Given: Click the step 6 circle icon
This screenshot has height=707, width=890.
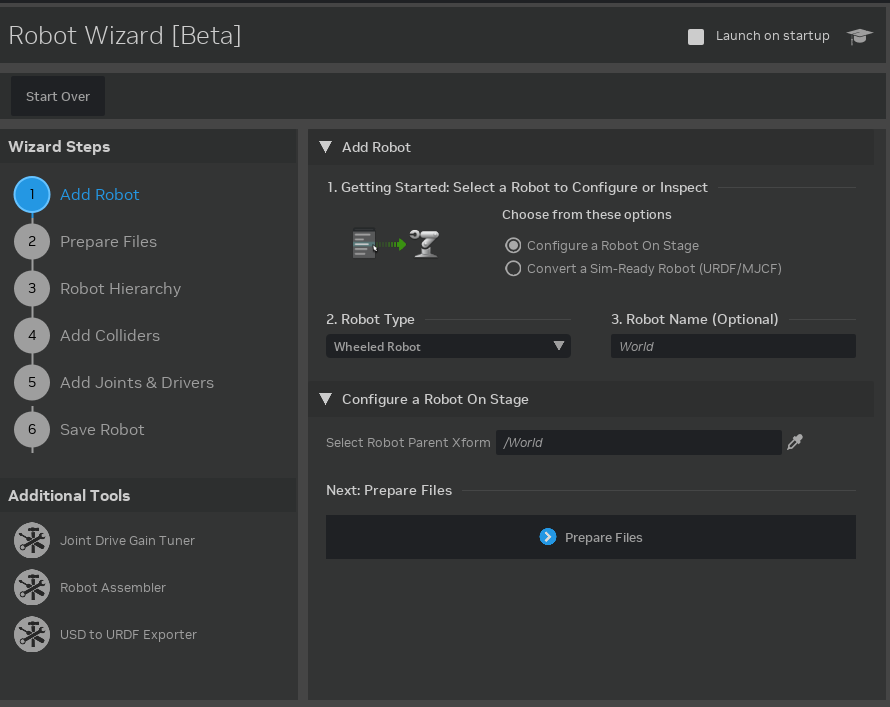Looking at the screenshot, I should [x=32, y=429].
